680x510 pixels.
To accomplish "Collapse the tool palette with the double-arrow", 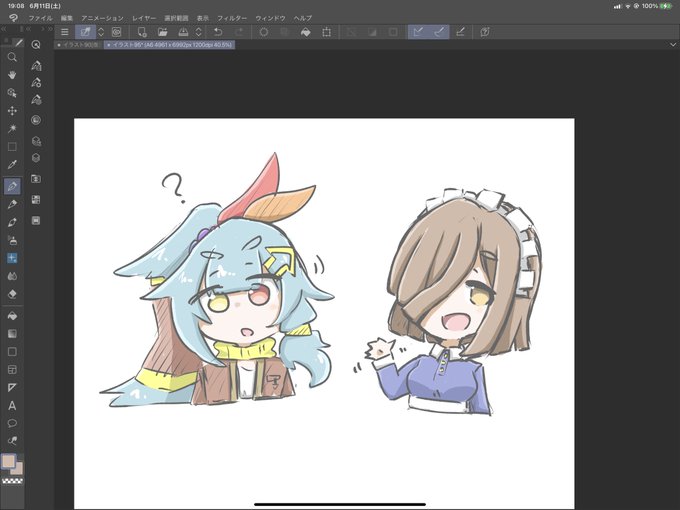I will [x=3, y=29].
